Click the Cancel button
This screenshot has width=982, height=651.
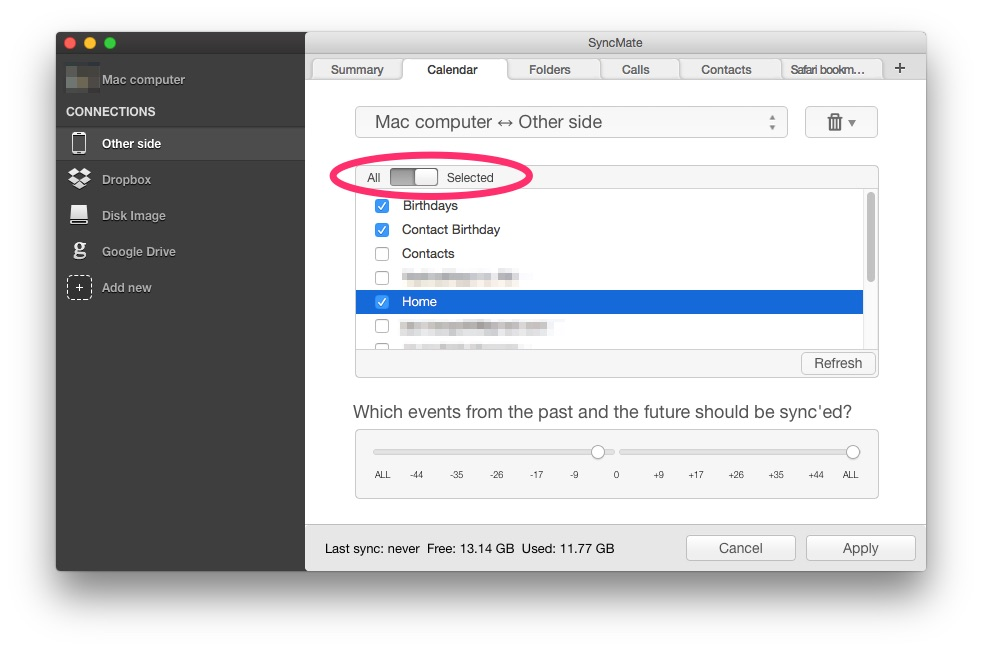pos(741,548)
